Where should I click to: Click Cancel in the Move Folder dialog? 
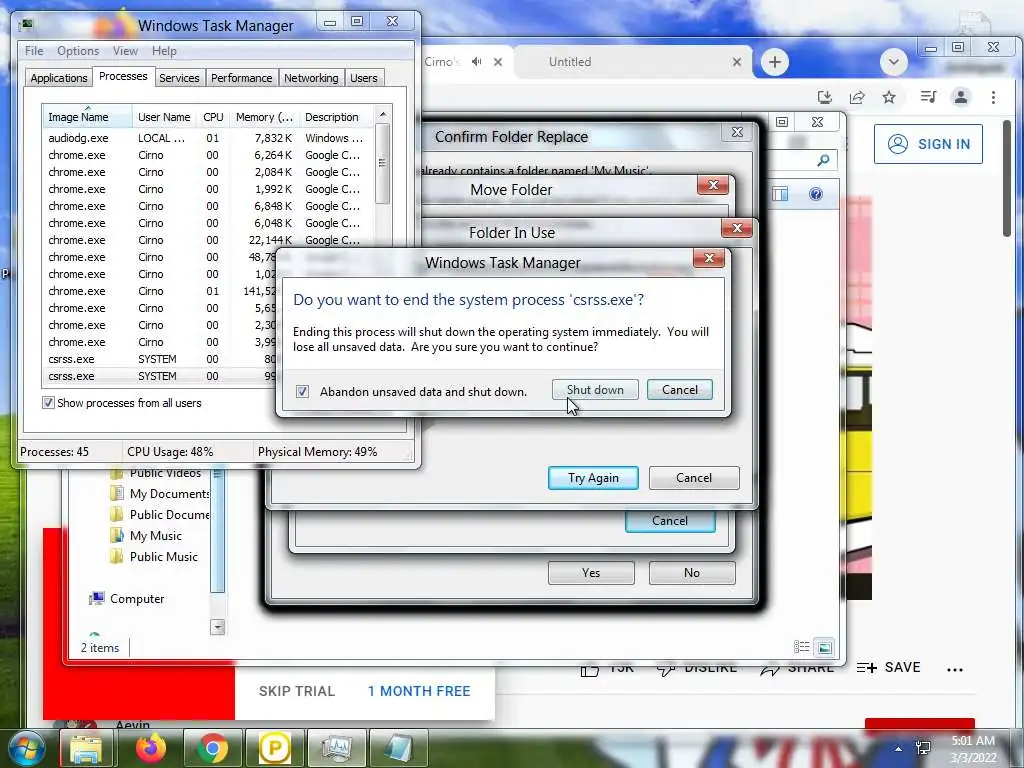(x=670, y=520)
